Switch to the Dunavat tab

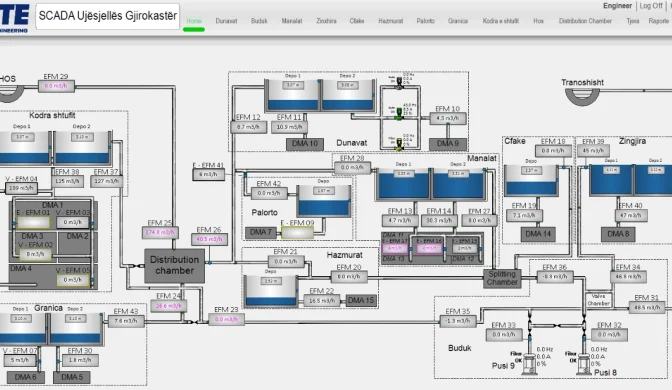tap(226, 21)
